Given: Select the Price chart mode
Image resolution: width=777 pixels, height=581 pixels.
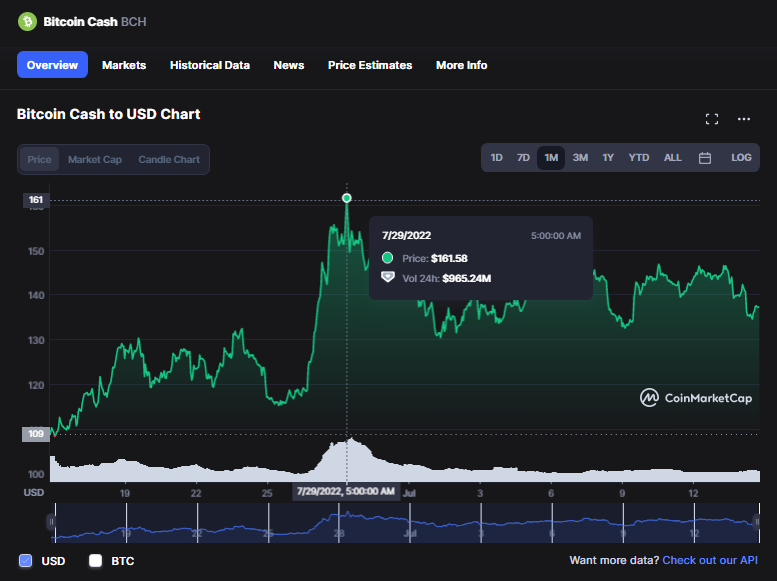Looking at the screenshot, I should tap(39, 159).
